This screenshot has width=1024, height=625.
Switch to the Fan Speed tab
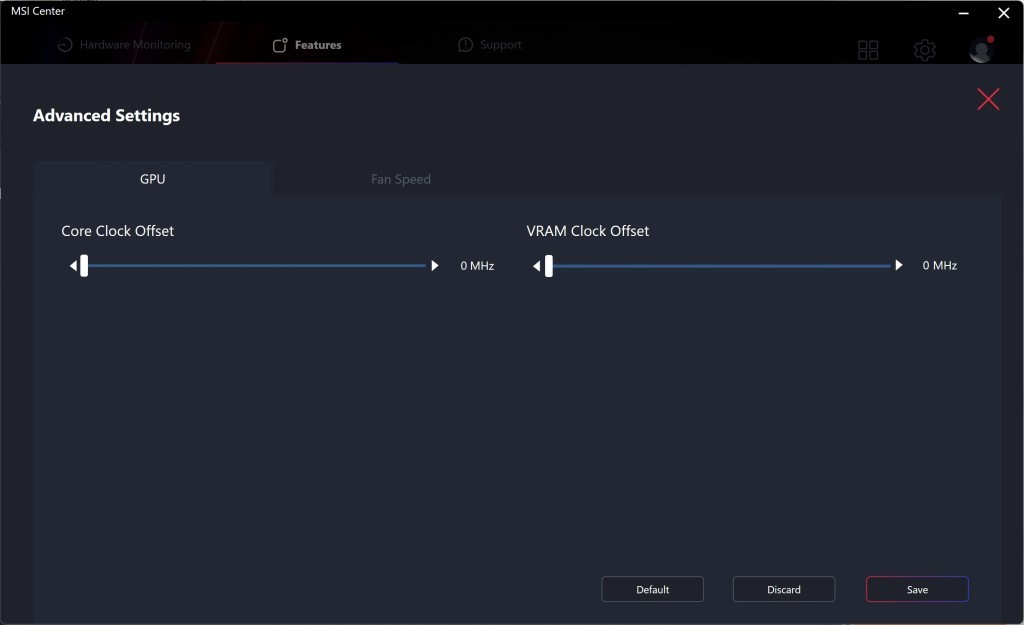[400, 179]
